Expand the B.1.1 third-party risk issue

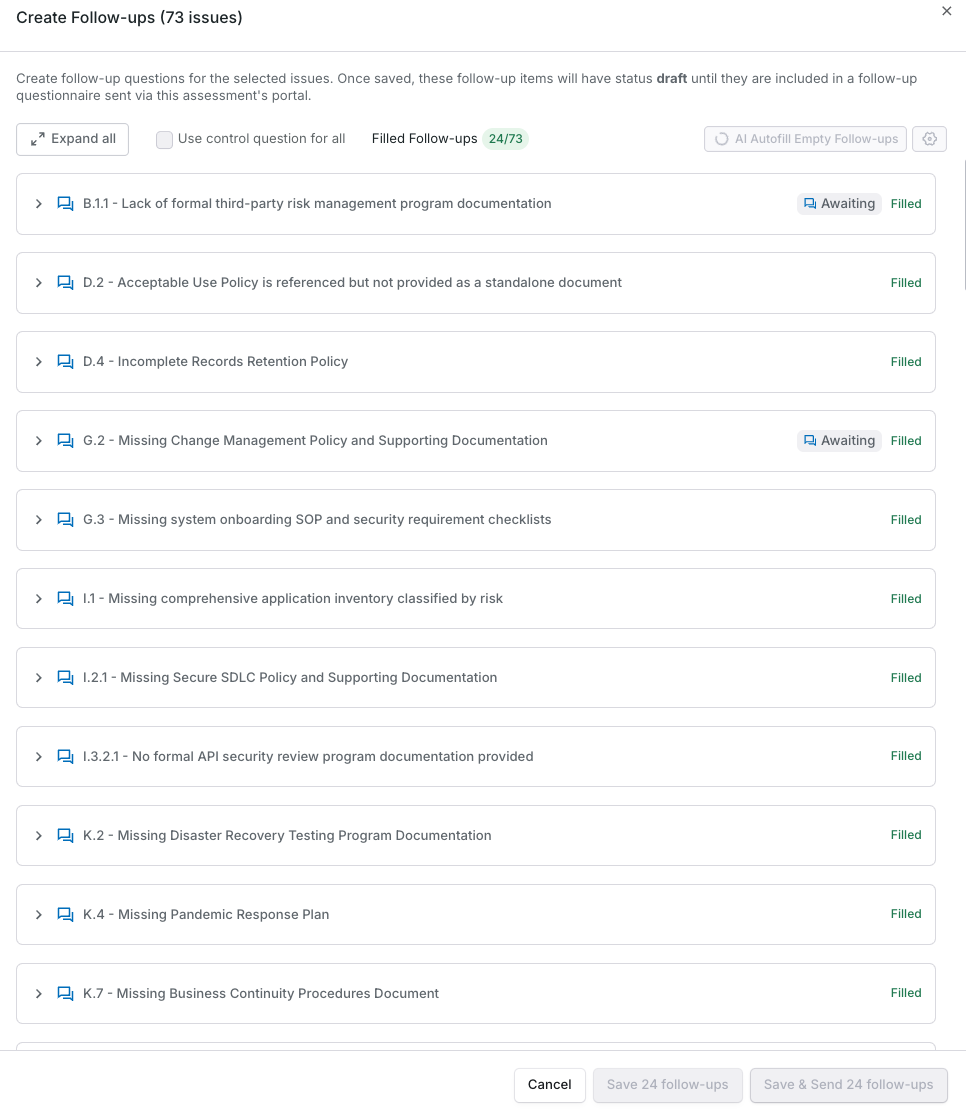point(39,204)
